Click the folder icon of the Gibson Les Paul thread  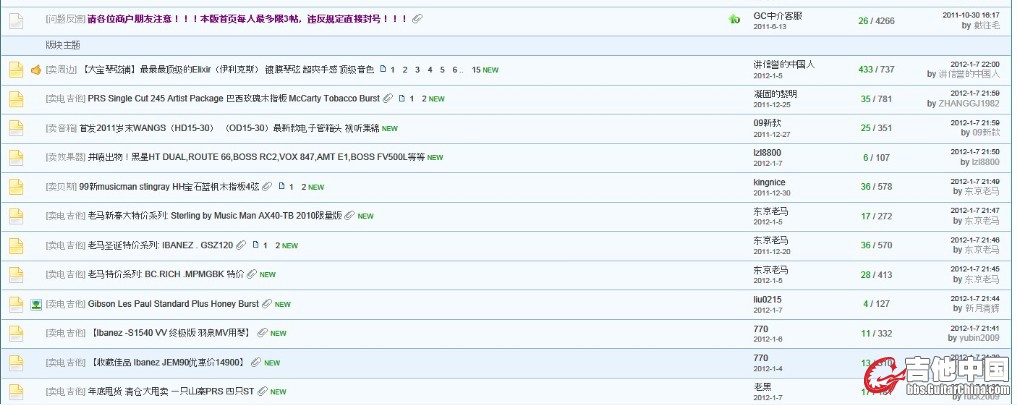16,304
